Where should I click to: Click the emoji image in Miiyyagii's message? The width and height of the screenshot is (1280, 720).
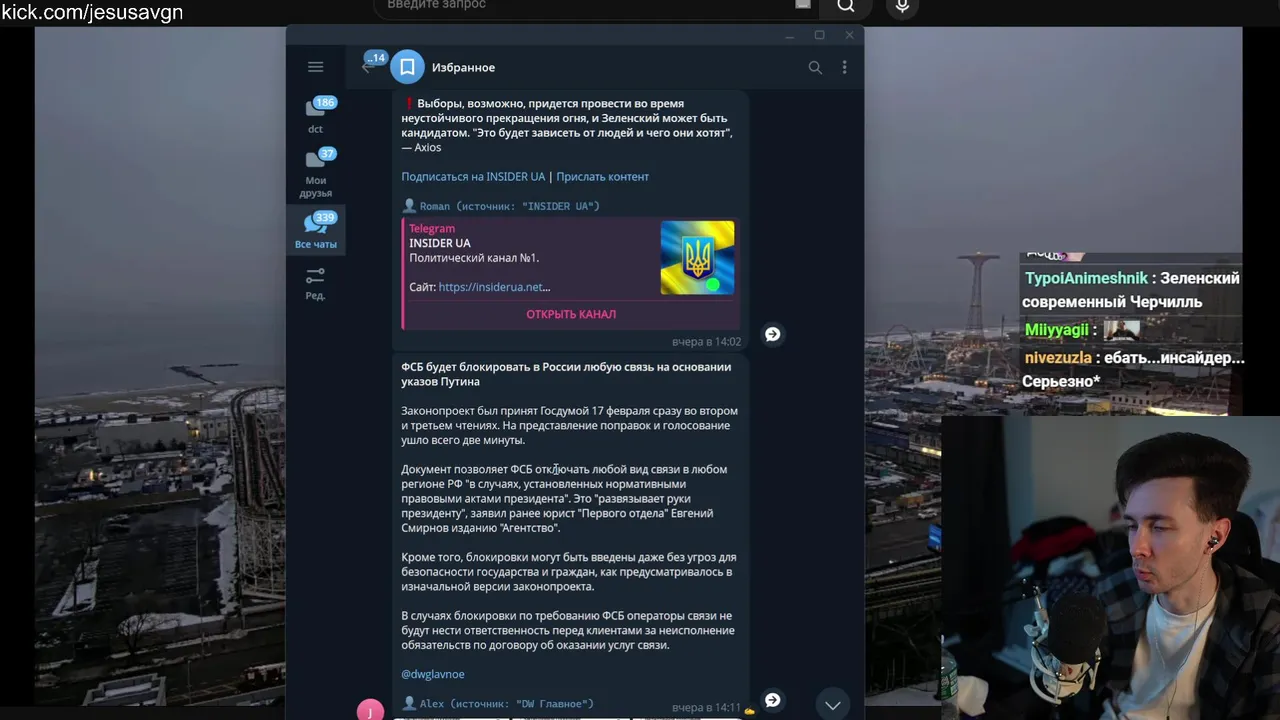(x=1122, y=330)
